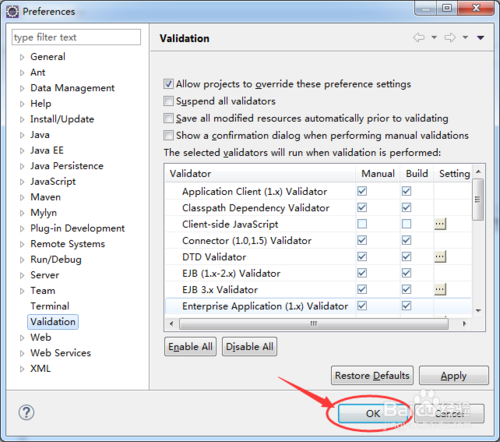Image resolution: width=500 pixels, height=442 pixels.
Task: Click the Help question mark icon
Action: coord(26,412)
